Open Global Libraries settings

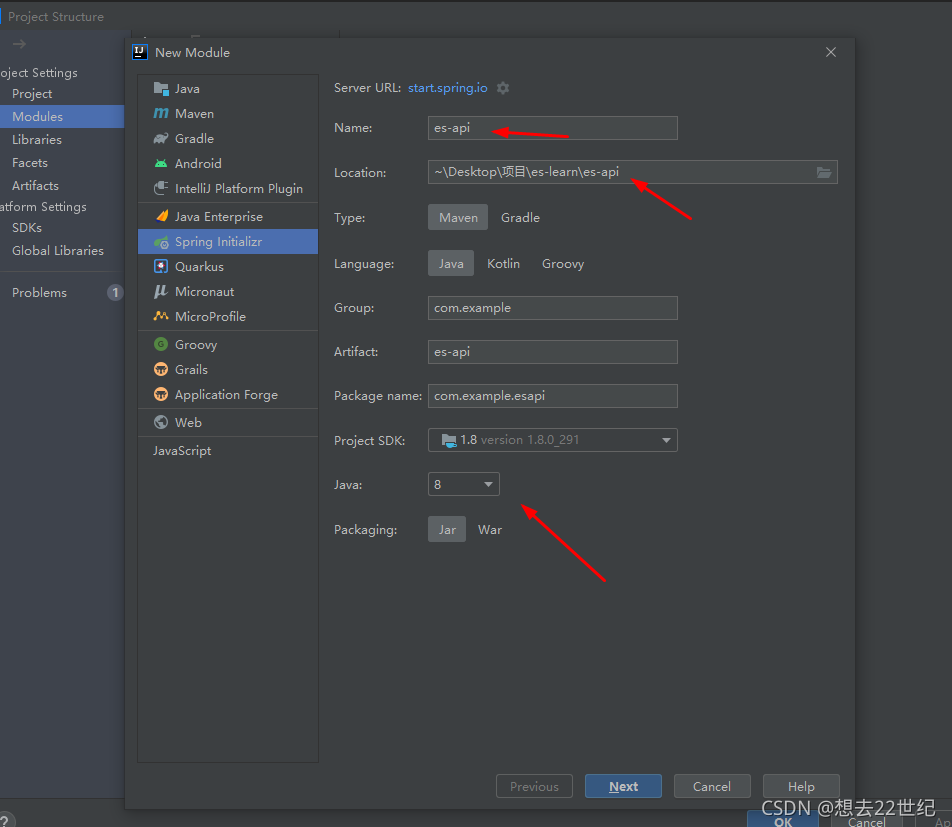pyautogui.click(x=58, y=251)
